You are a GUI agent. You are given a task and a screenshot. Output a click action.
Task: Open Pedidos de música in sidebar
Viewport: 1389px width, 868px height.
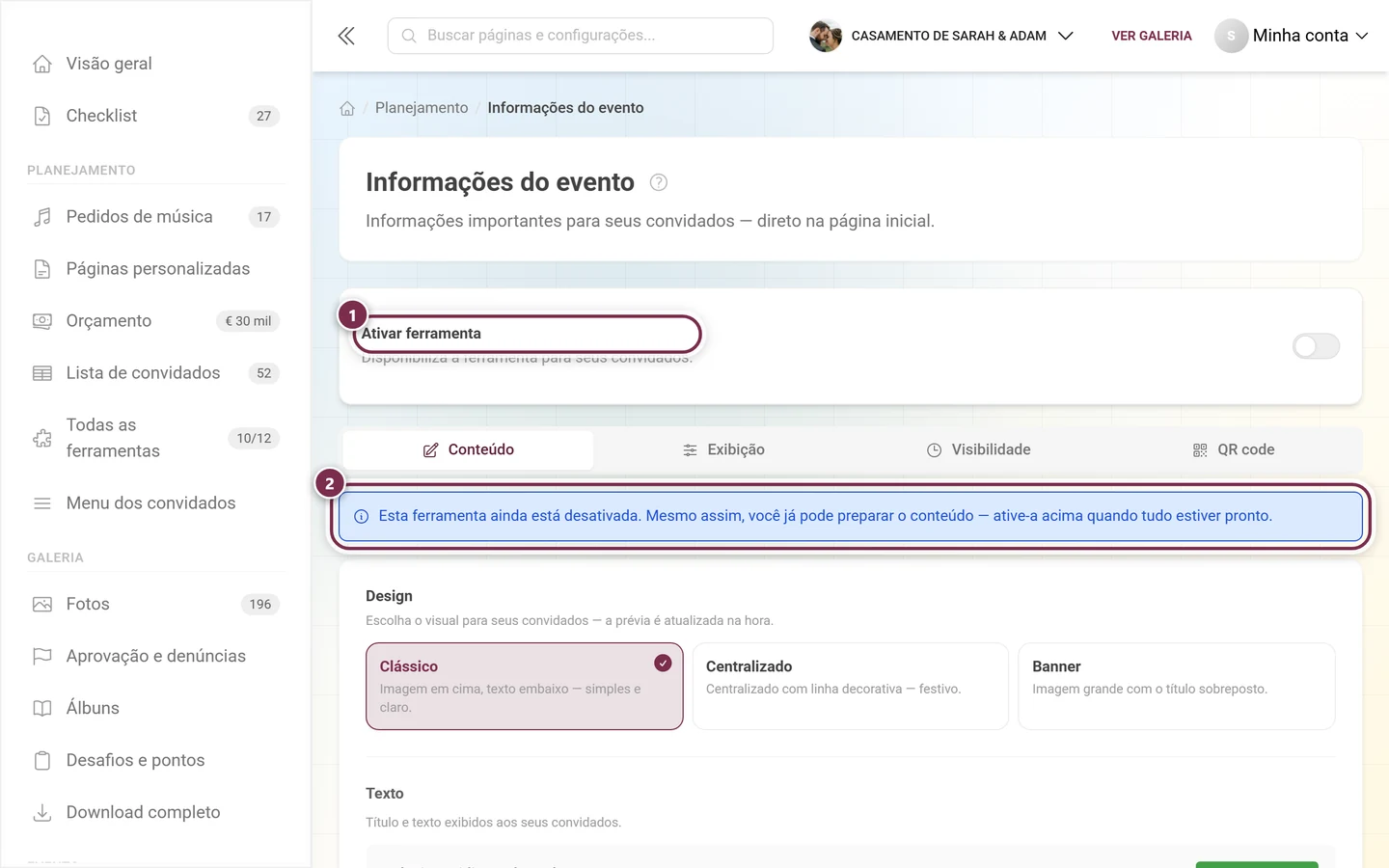tap(155, 217)
